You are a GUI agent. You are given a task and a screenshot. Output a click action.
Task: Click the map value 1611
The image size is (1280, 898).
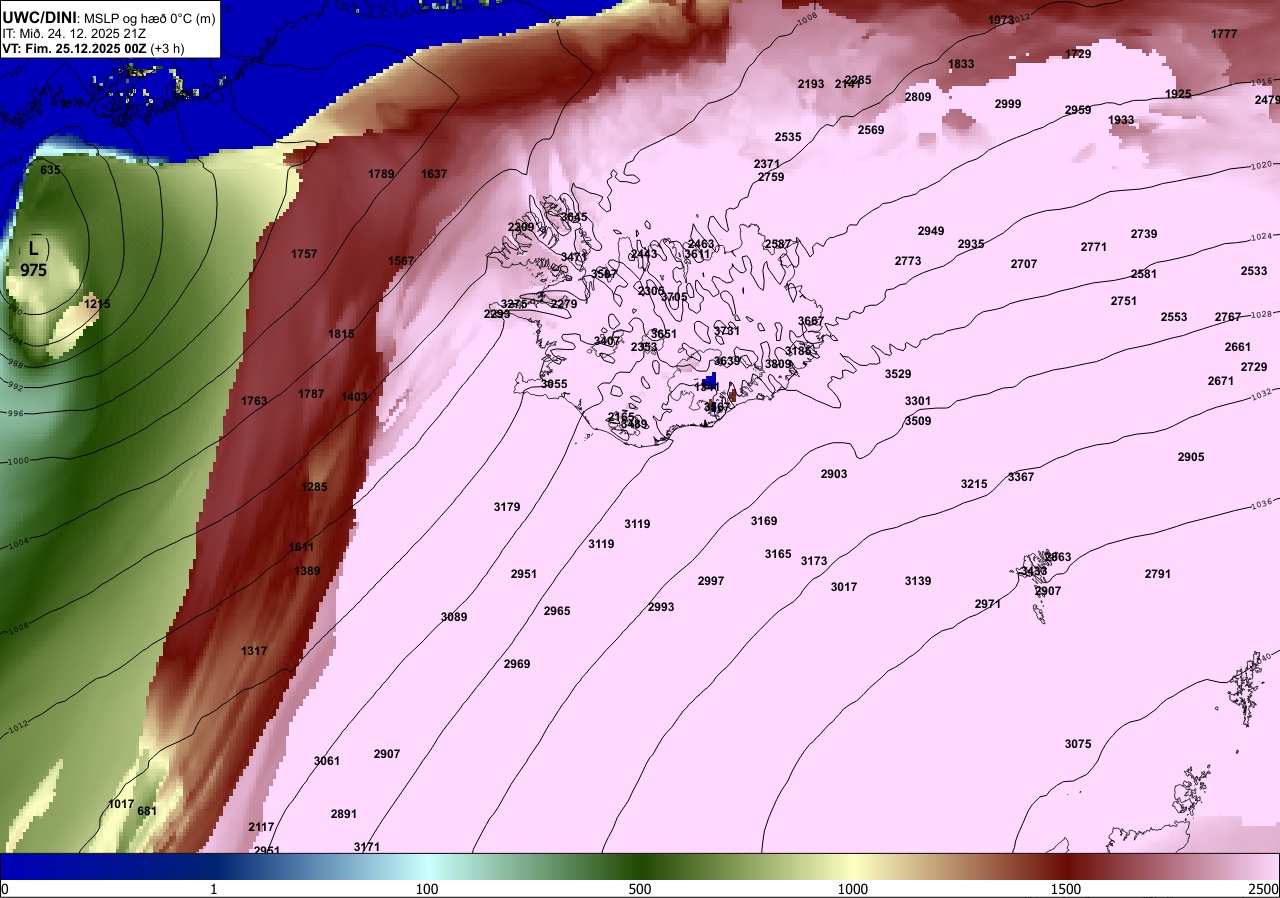301,547
